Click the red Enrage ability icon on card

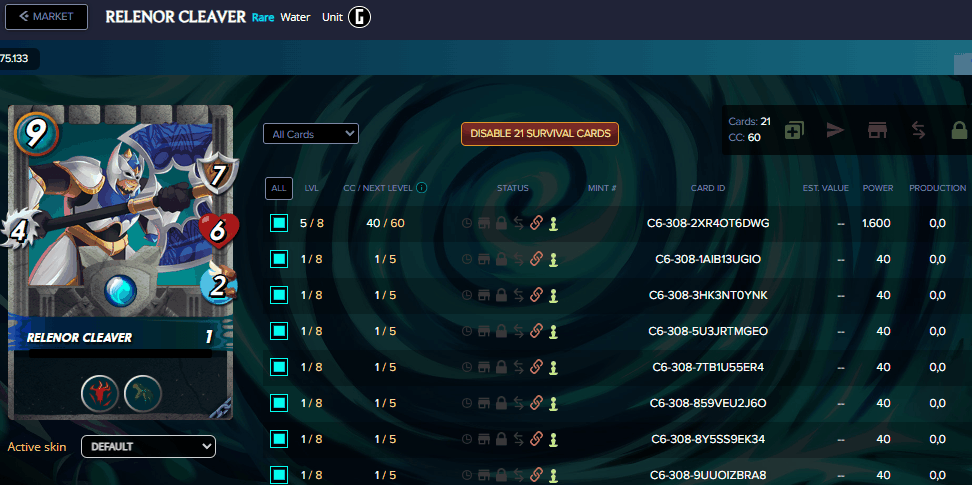click(100, 394)
